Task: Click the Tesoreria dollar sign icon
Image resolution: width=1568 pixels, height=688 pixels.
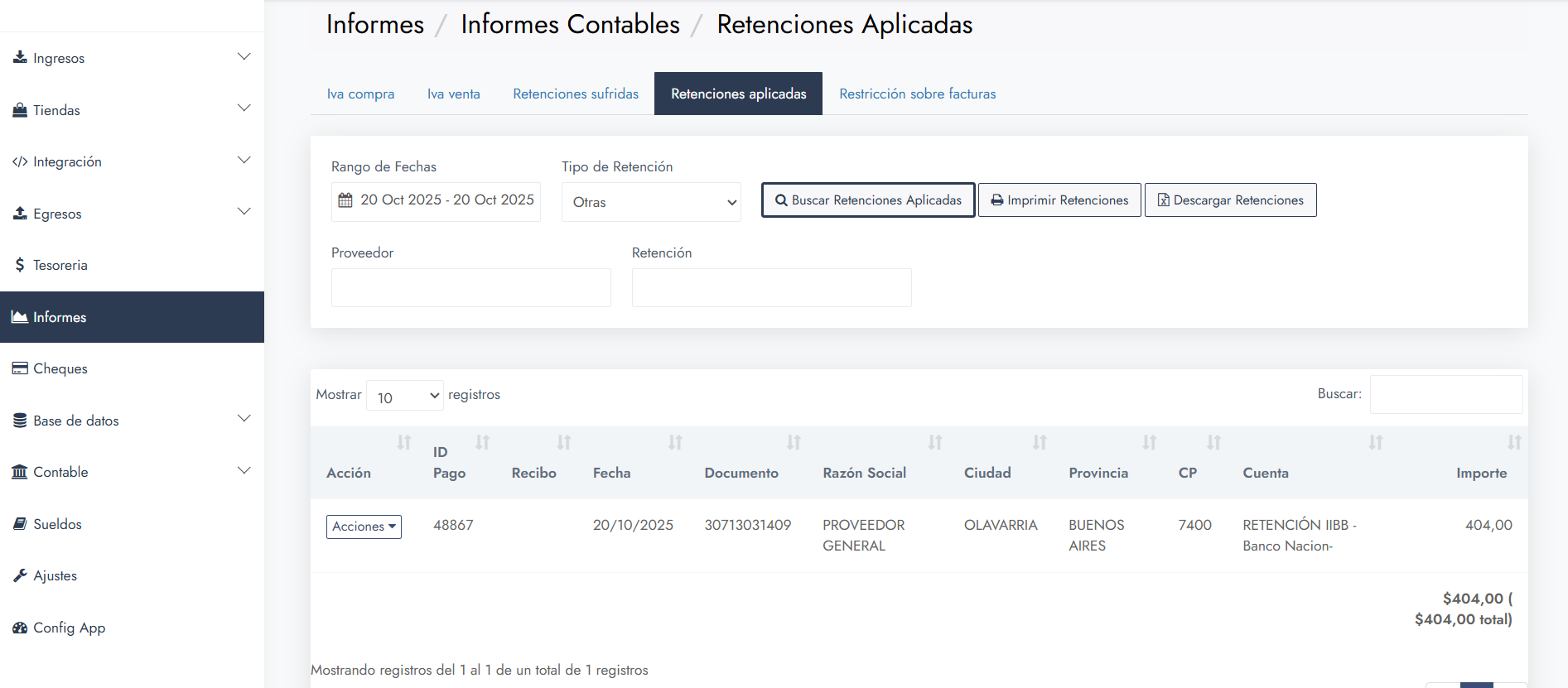Action: [20, 265]
